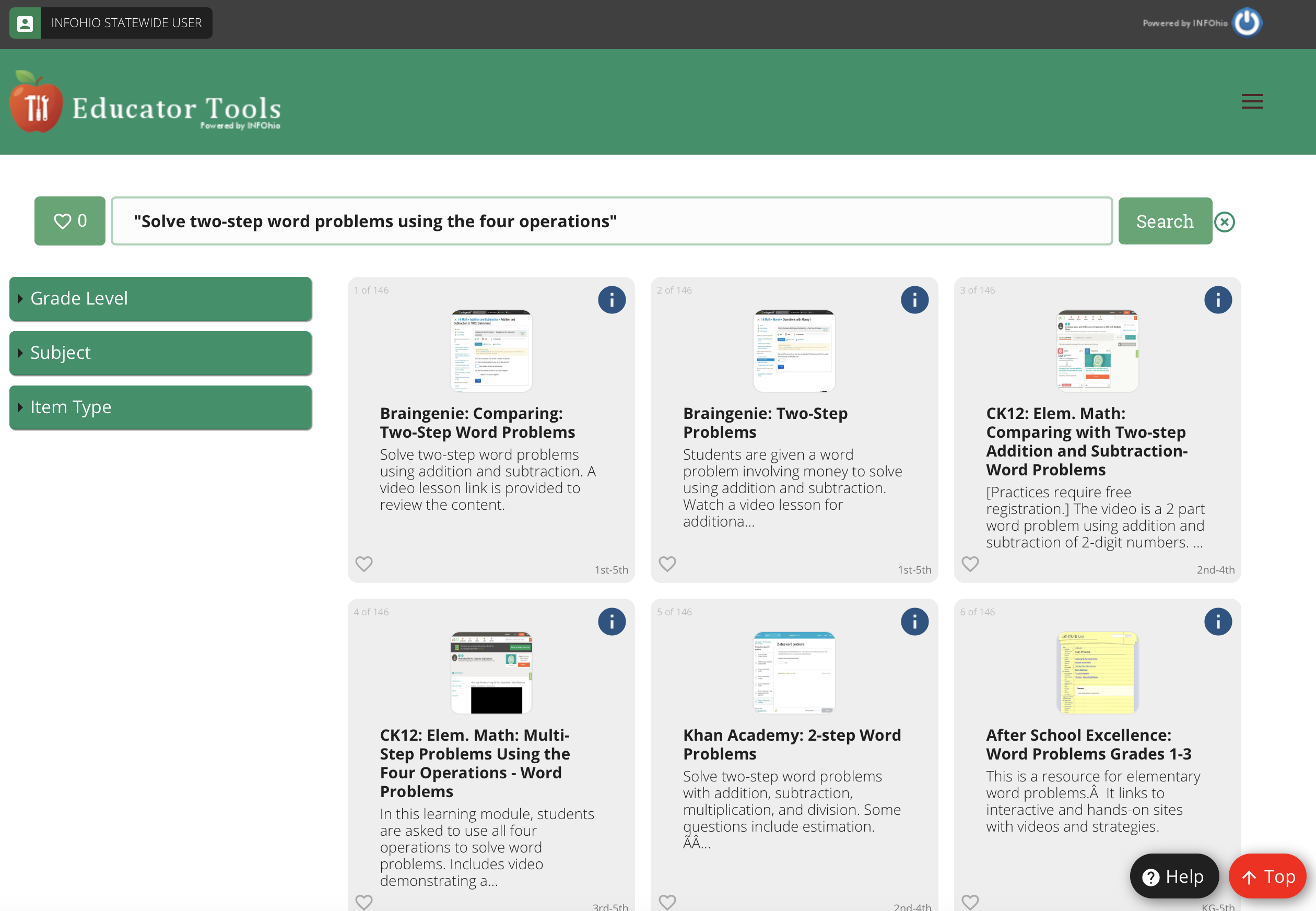Click the '1 of 146' result counter
Image resolution: width=1316 pixels, height=911 pixels.
tap(371, 290)
